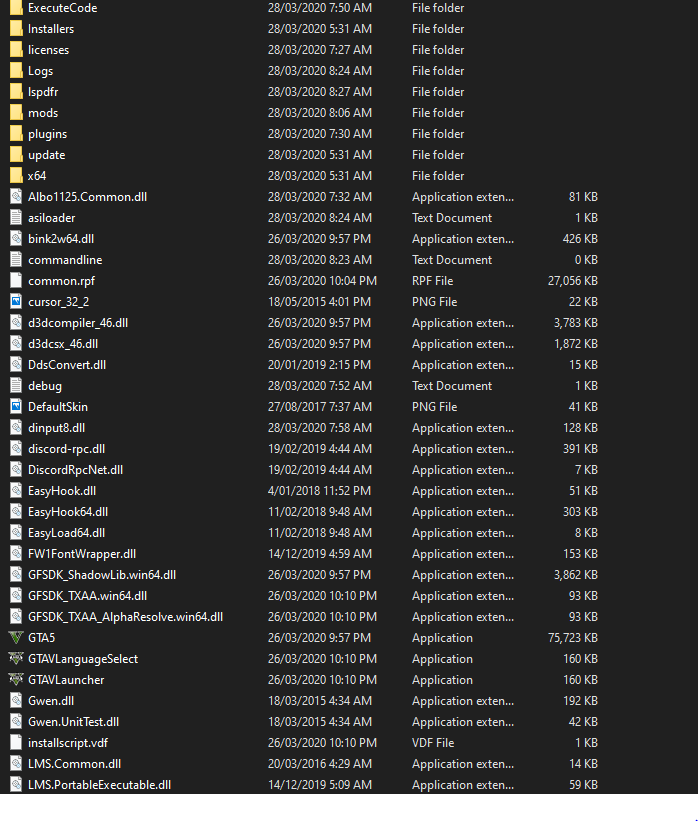The height and width of the screenshot is (821, 698).
Task: Select the DdsConvert.dll file name
Action: 67,364
